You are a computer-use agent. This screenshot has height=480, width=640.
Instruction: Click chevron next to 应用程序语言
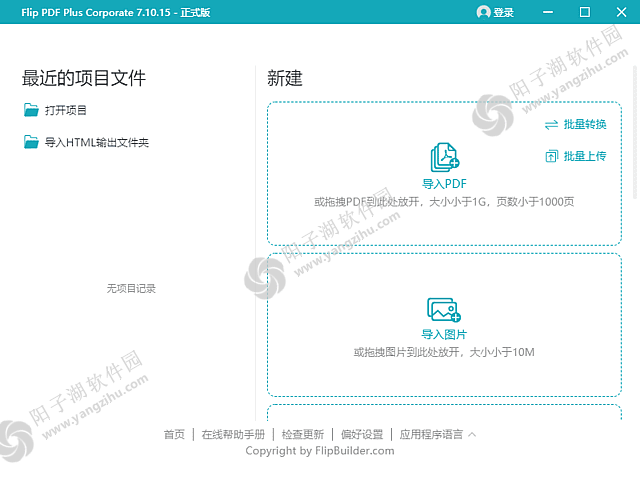pos(472,434)
